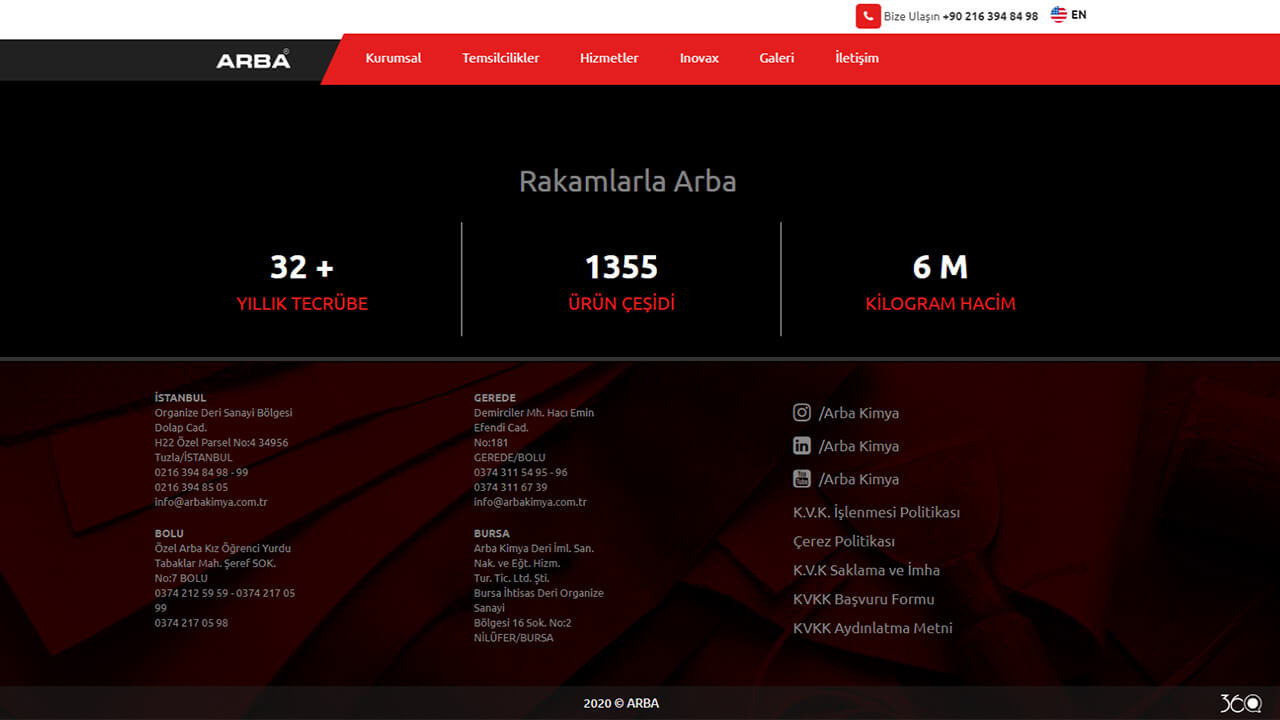Click the Bize Ulaşın label
Image resolution: width=1280 pixels, height=720 pixels.
(x=911, y=16)
